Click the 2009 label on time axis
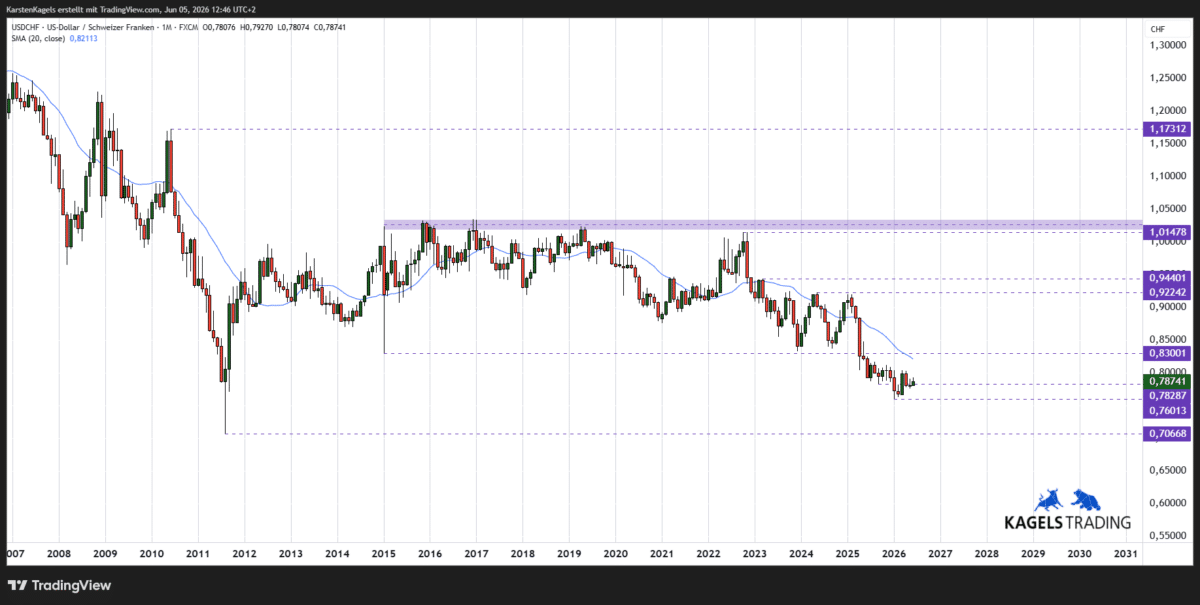1200x605 pixels. coord(105,553)
